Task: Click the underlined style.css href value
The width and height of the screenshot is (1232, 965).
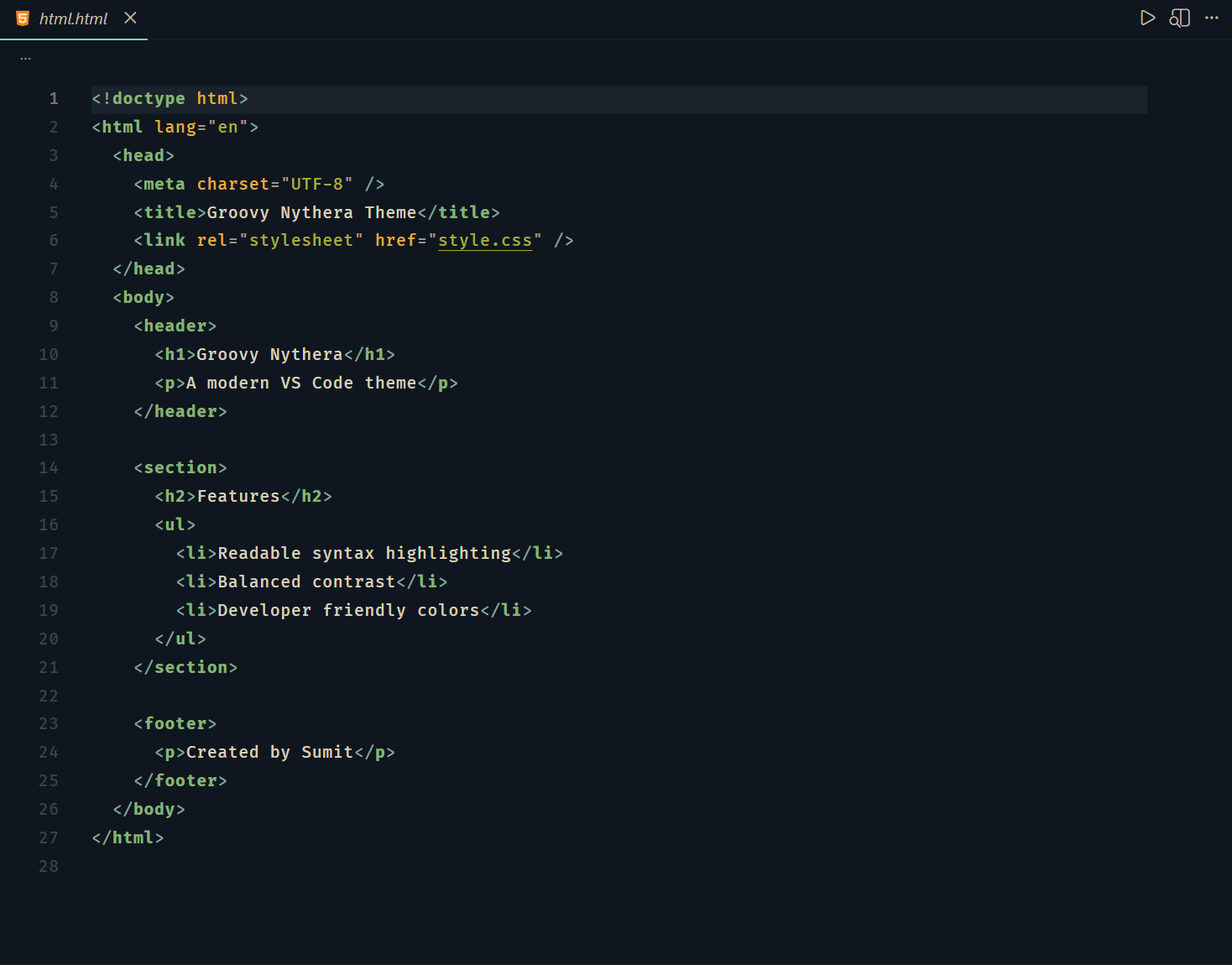Action: pos(485,240)
